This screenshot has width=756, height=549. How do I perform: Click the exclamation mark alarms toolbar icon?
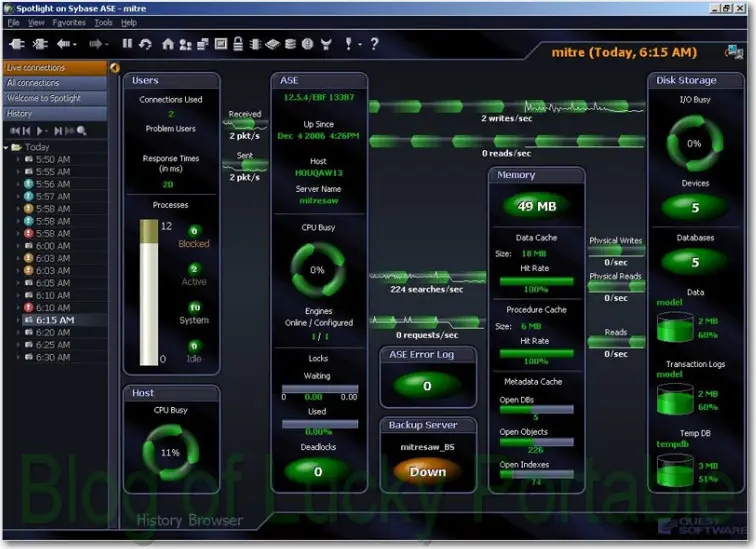pyautogui.click(x=348, y=44)
